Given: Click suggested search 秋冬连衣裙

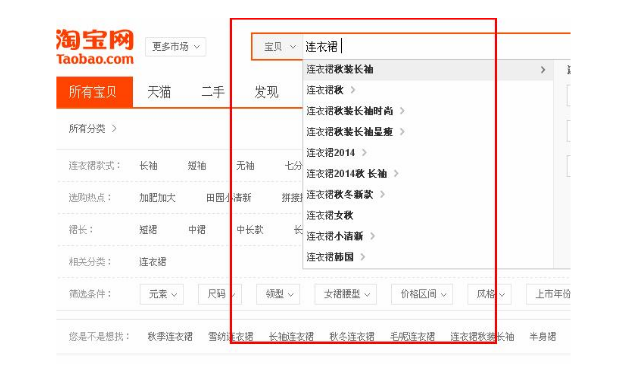Looking at the screenshot, I should pos(352,337).
